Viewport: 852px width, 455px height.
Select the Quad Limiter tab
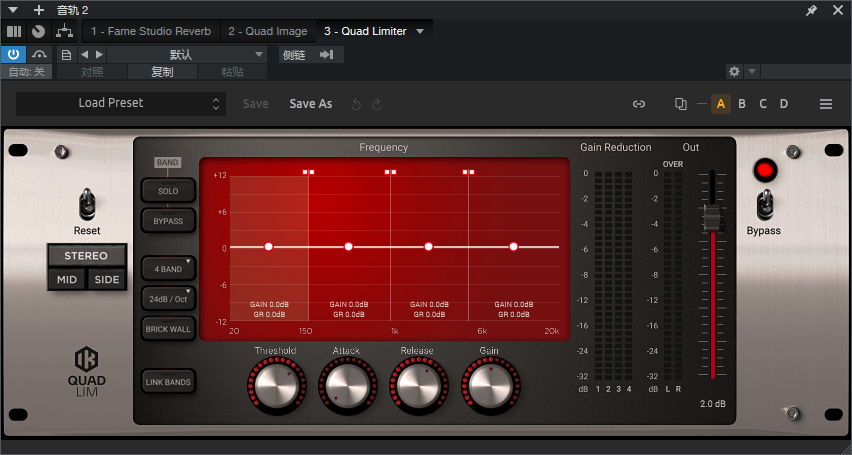click(365, 32)
